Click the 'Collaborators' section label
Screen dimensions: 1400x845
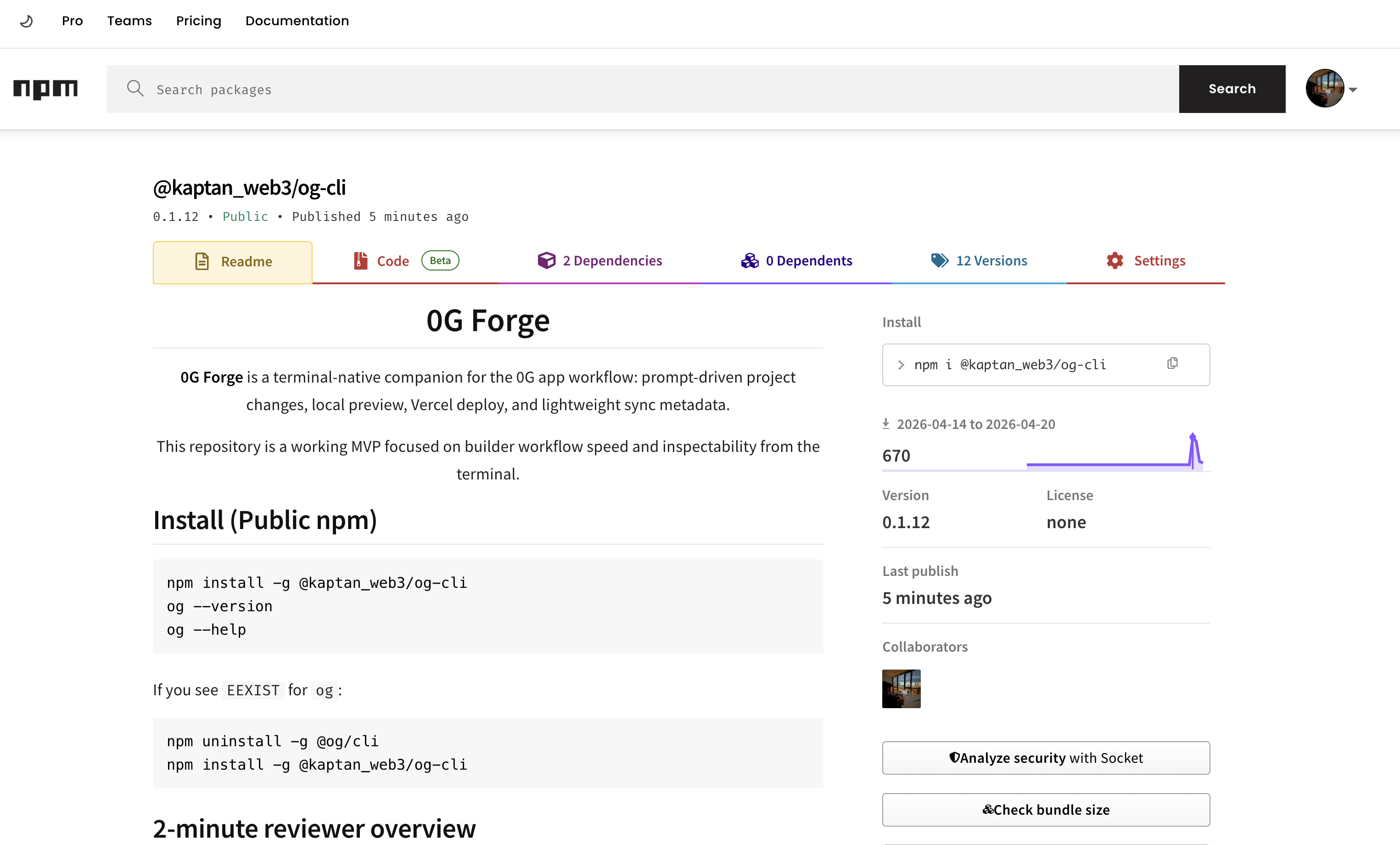(x=925, y=647)
